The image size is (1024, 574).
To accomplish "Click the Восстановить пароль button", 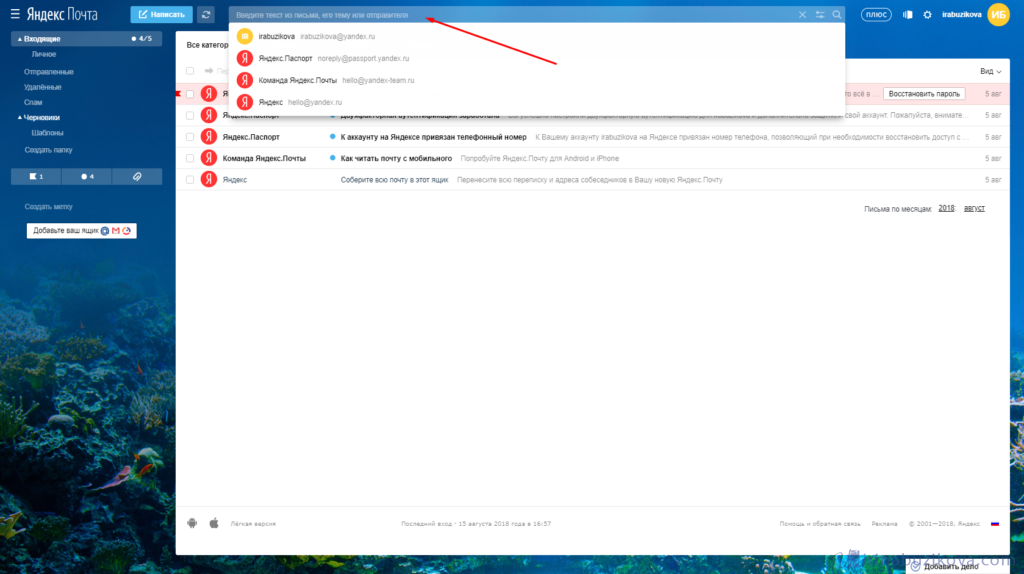I will coord(924,94).
